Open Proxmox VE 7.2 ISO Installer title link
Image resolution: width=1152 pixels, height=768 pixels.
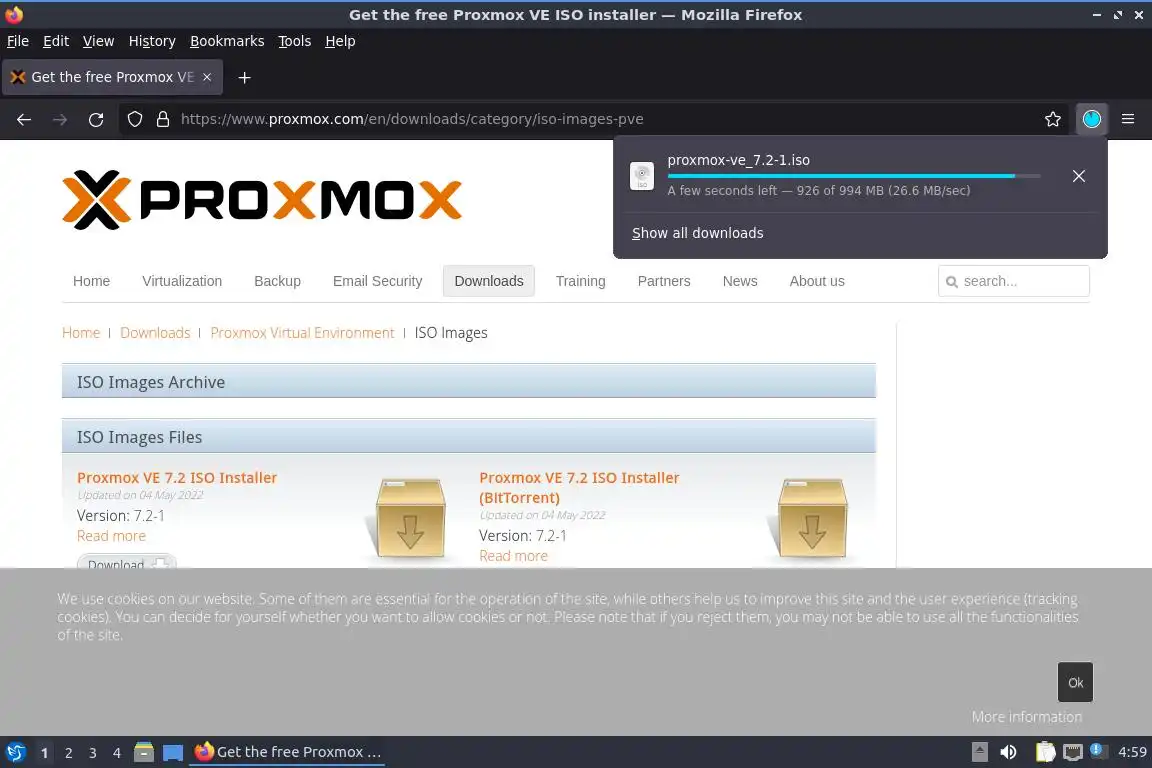coord(177,478)
